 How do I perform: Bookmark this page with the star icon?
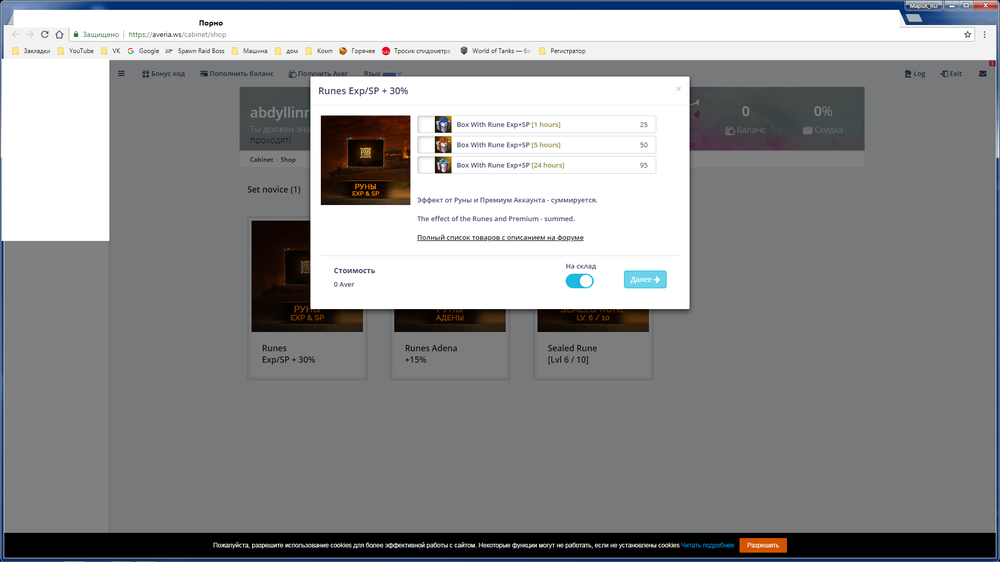coord(967,34)
